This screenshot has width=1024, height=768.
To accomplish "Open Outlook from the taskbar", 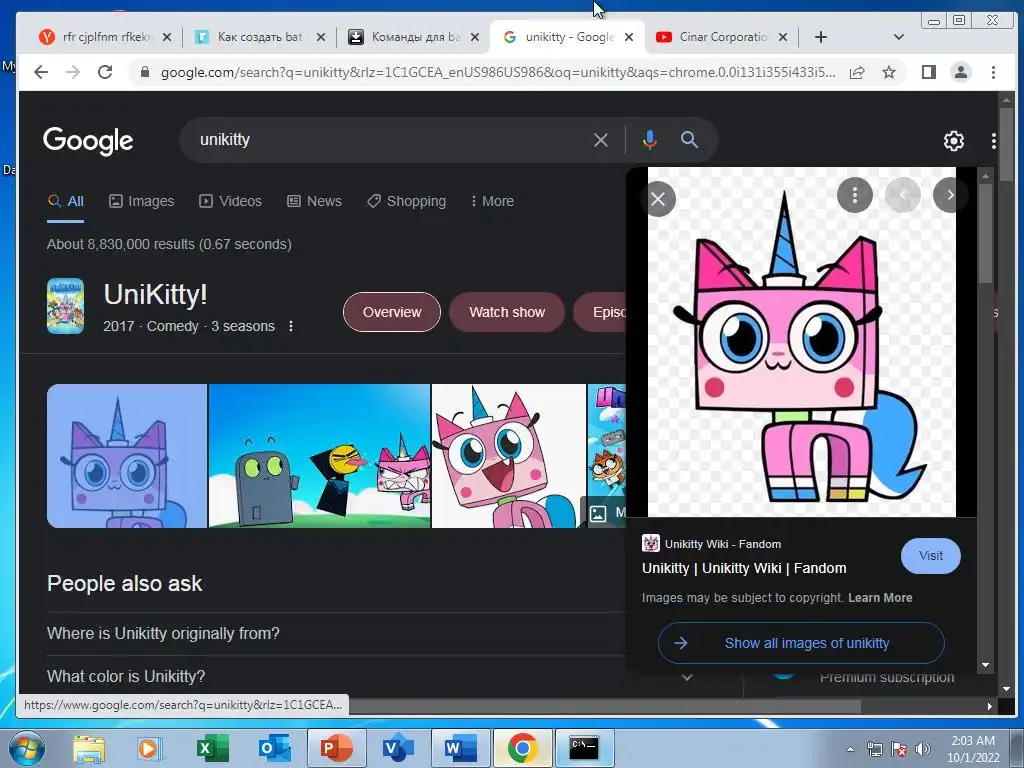I will pos(274,748).
